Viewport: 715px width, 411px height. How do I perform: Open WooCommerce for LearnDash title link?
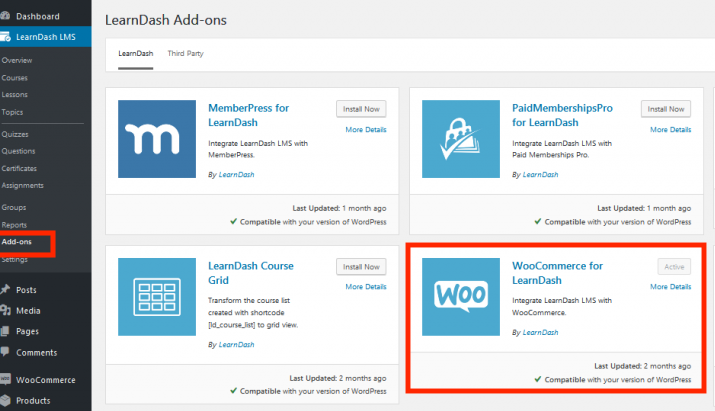tap(557, 273)
